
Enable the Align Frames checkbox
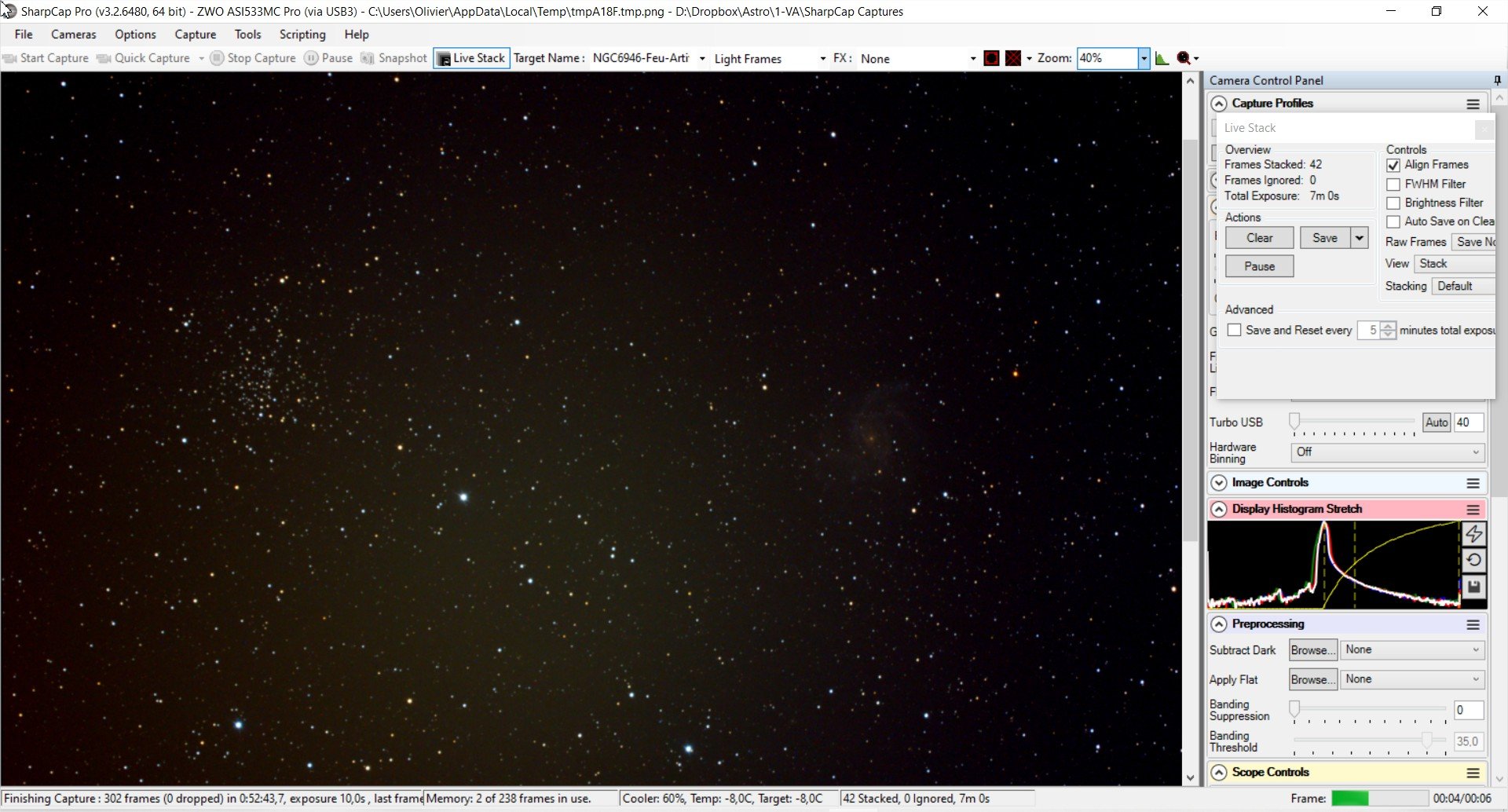tap(1393, 165)
